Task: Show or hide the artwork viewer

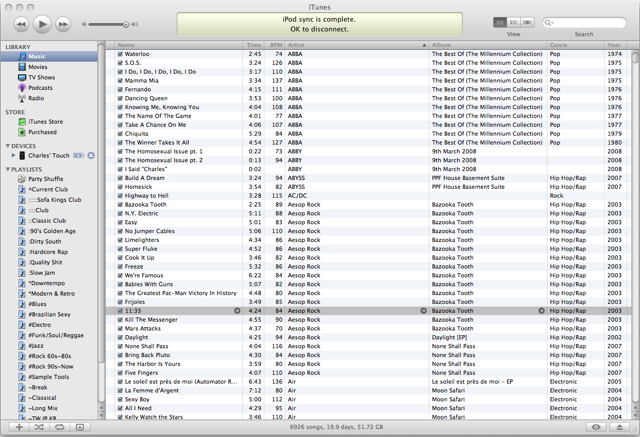Action: 80,427
